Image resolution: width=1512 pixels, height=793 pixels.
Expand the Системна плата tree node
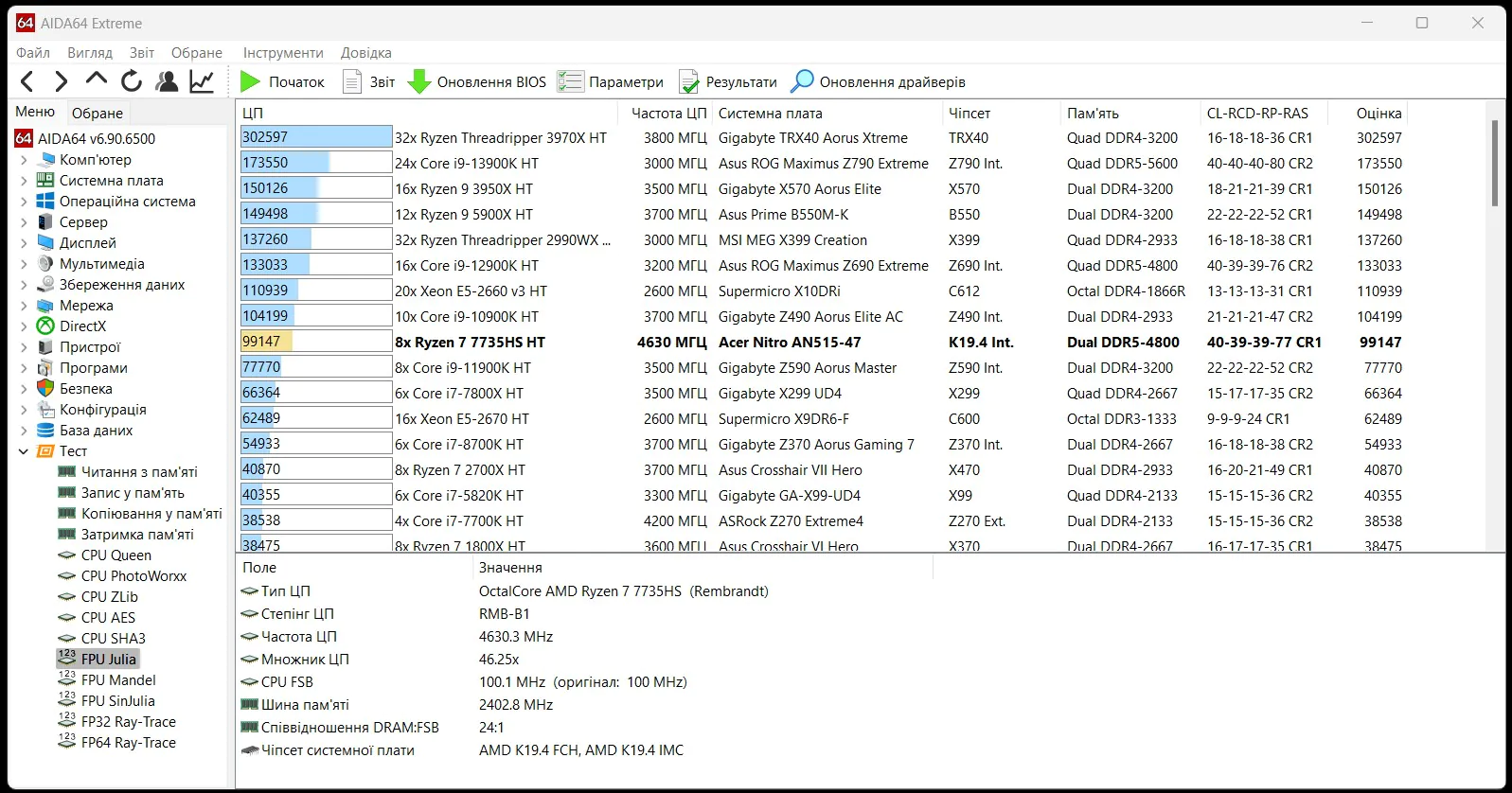(x=24, y=181)
